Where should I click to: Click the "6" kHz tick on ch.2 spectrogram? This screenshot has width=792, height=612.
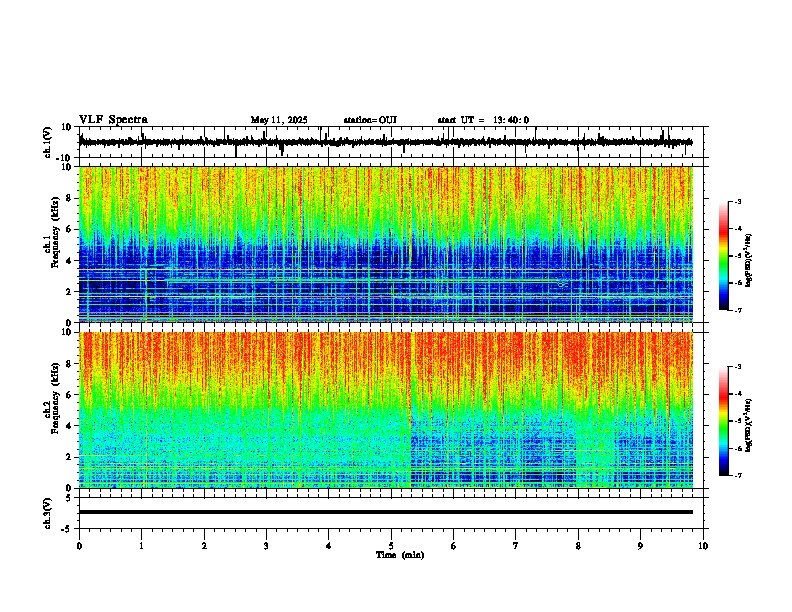pyautogui.click(x=69, y=395)
